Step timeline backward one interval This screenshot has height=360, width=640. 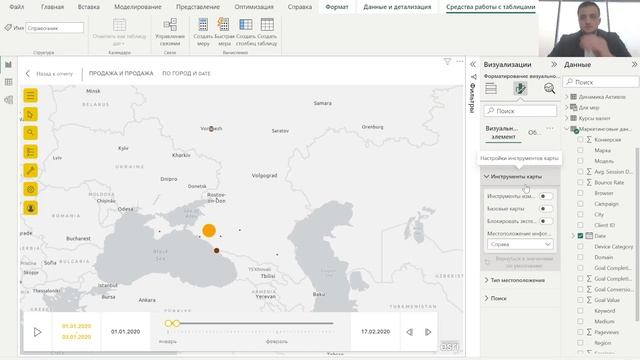[x=409, y=332]
